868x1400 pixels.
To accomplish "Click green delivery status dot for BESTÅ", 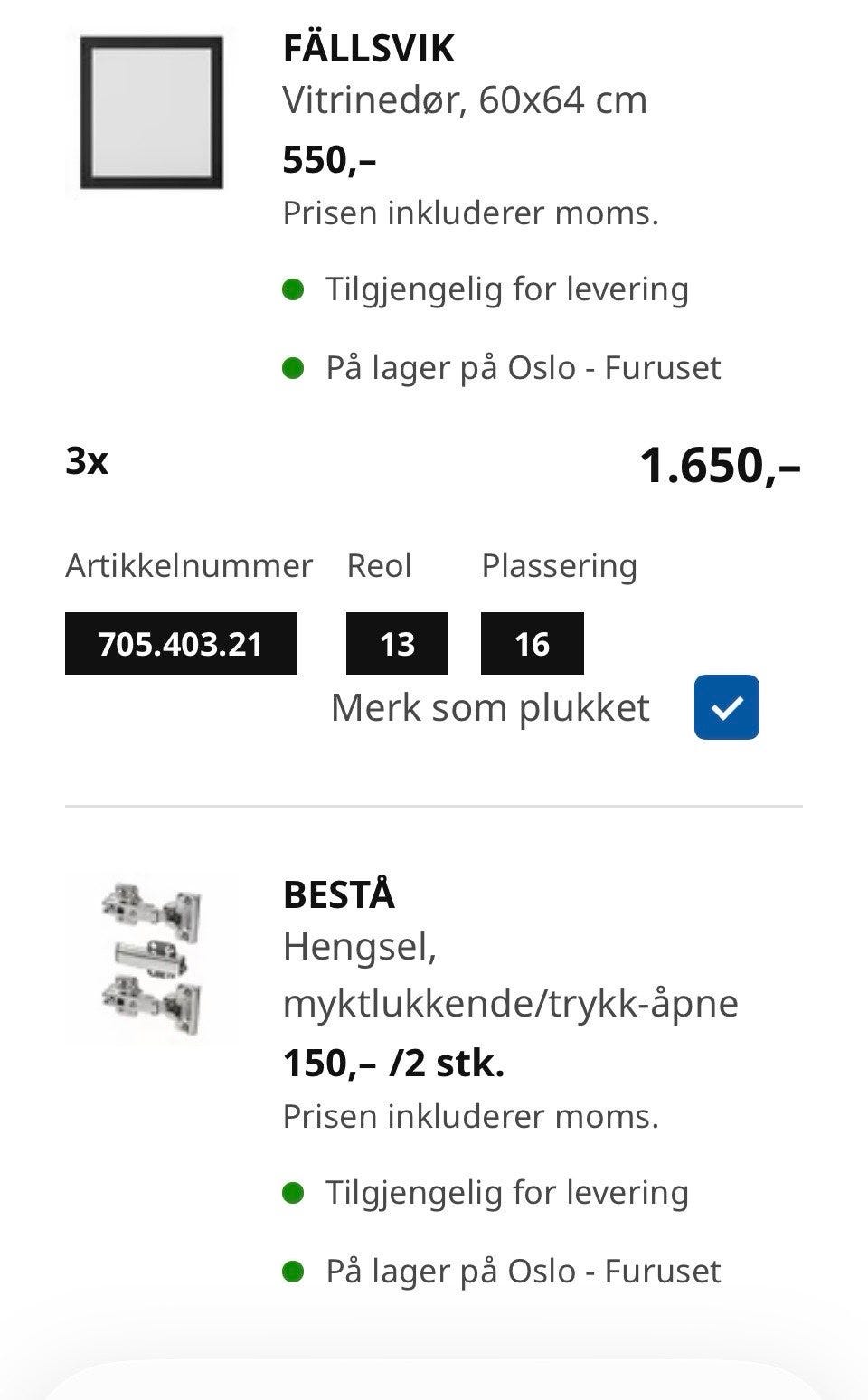I will tap(293, 1193).
